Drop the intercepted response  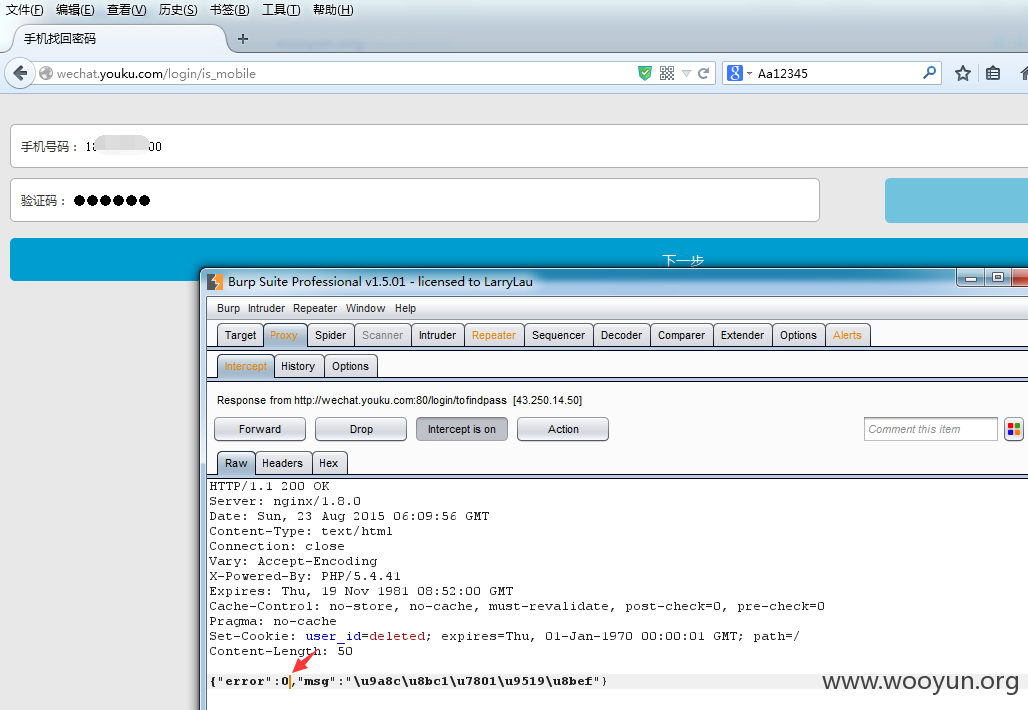(361, 429)
